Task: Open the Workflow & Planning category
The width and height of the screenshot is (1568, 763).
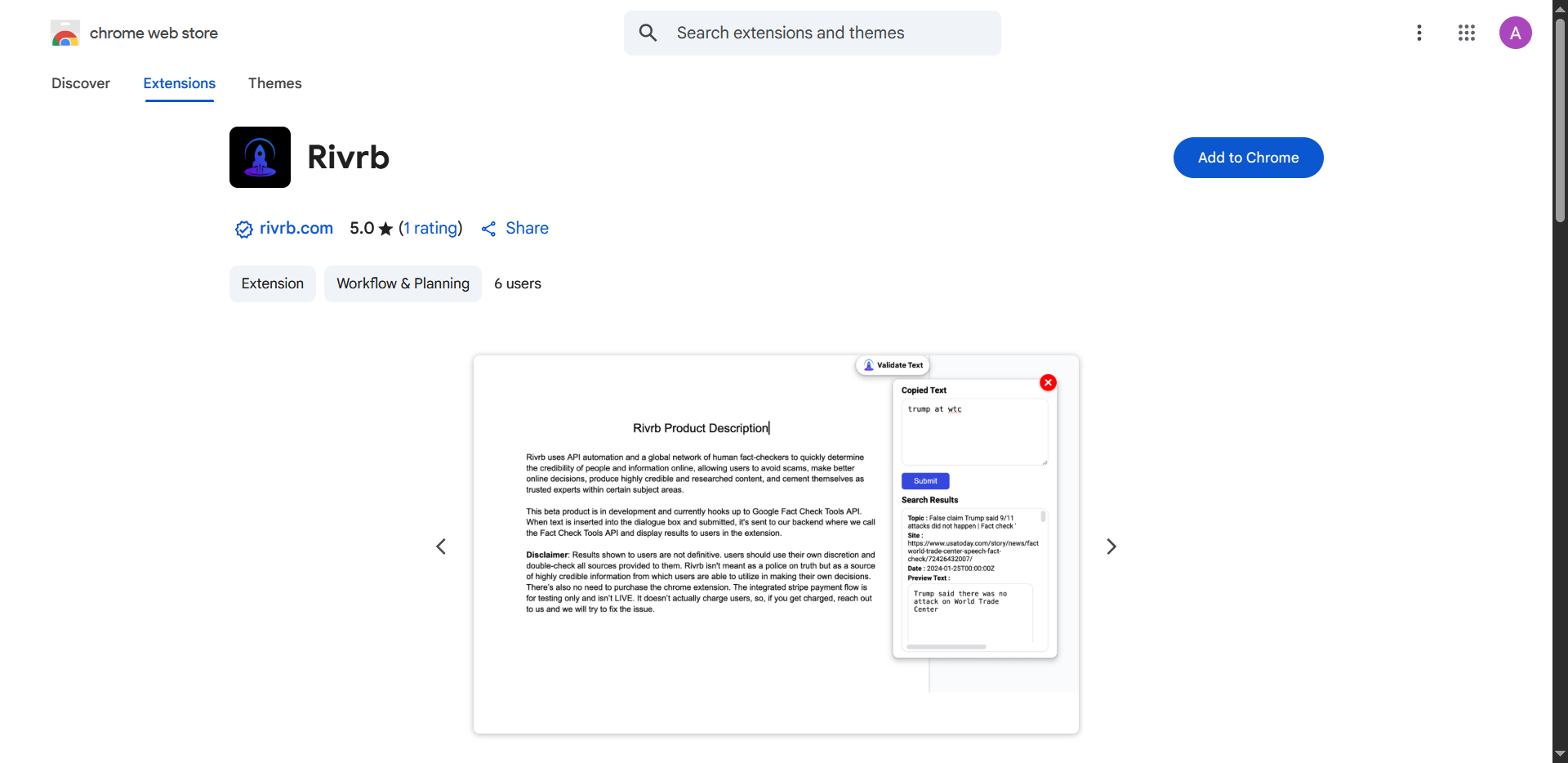Action: (403, 283)
